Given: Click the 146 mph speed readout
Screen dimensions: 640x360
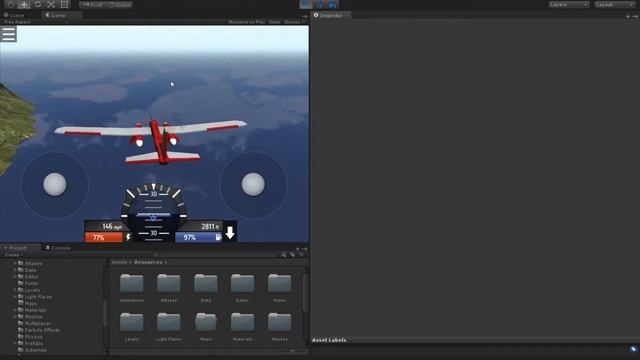Looking at the screenshot, I should pyautogui.click(x=112, y=226).
